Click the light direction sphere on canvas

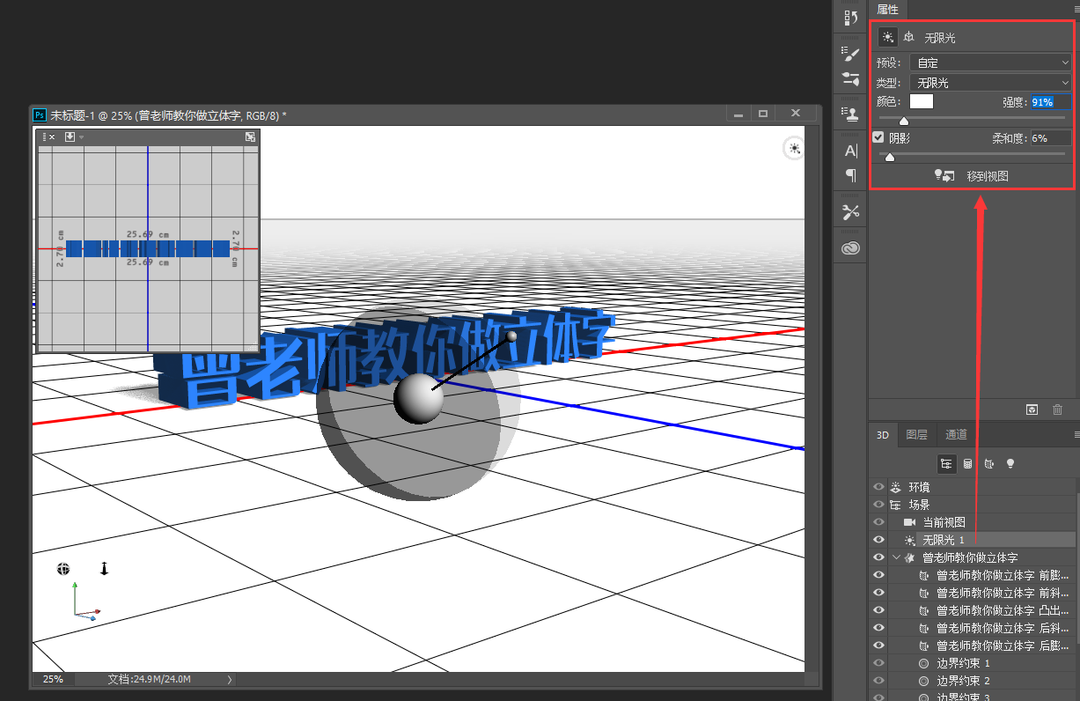(418, 398)
